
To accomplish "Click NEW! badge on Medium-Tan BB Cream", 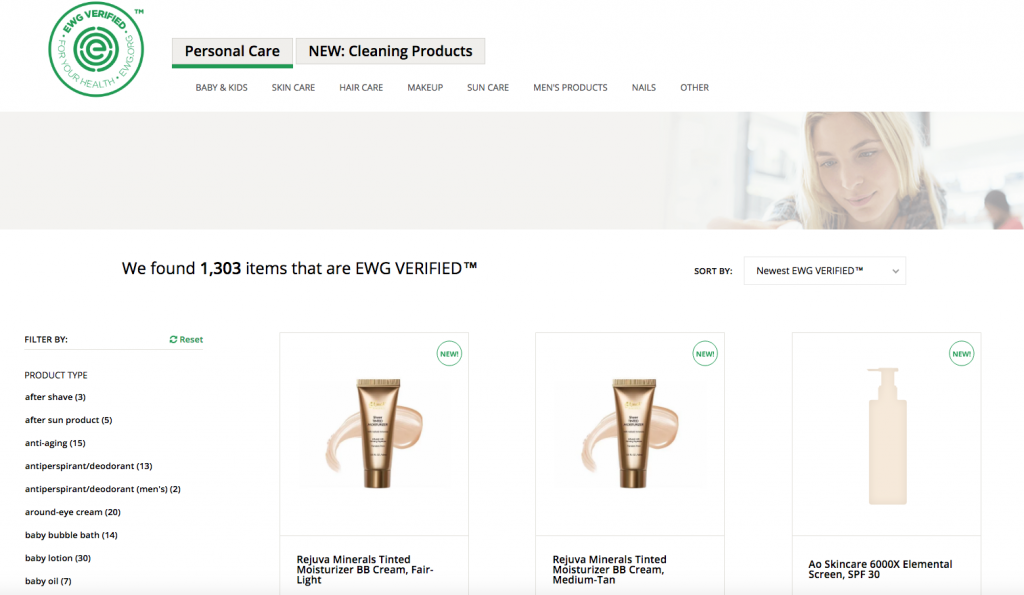I will [705, 354].
